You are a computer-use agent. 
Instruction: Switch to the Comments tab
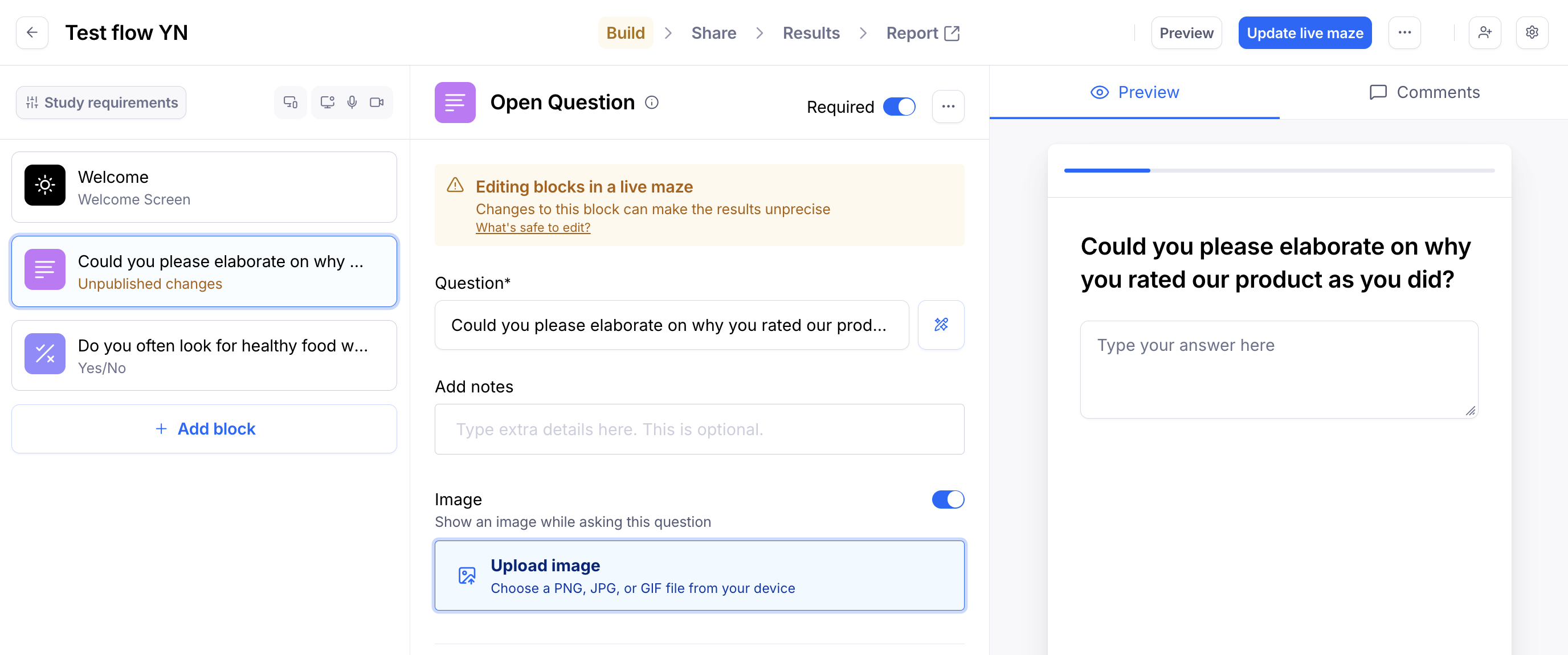[1424, 92]
